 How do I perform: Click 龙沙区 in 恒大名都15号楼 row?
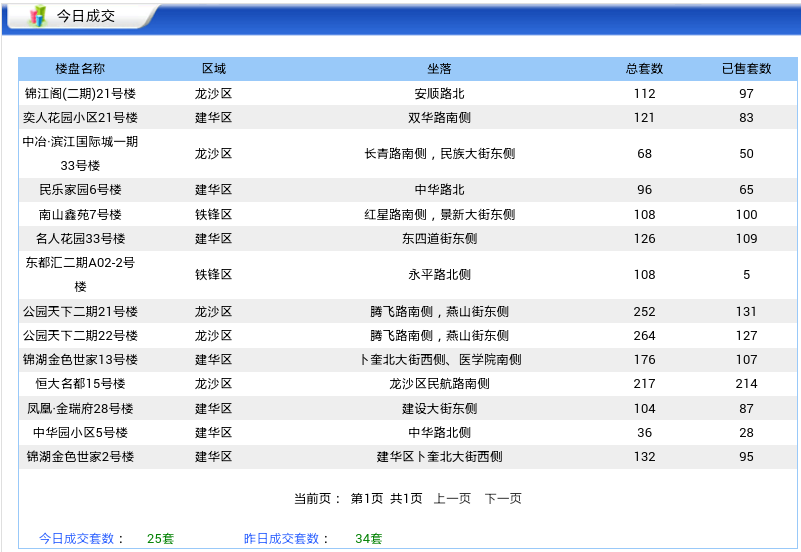(214, 383)
